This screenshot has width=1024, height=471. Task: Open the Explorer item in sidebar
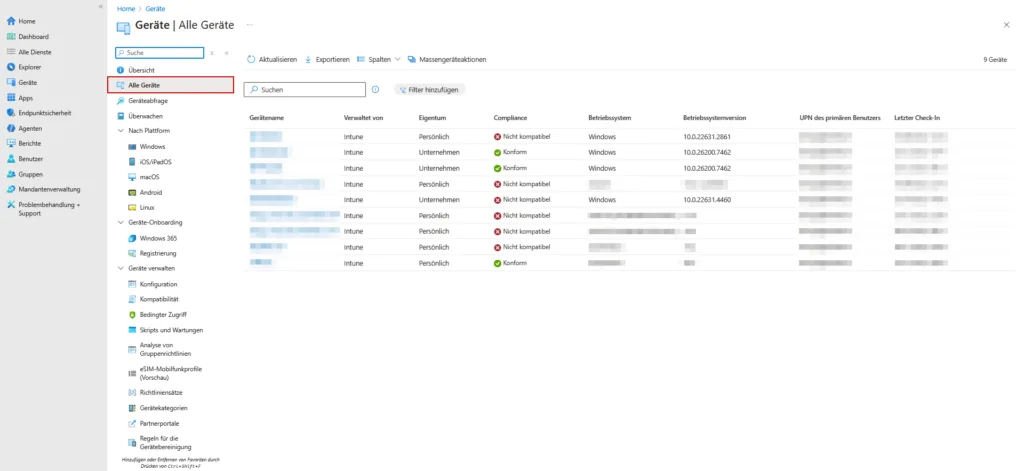click(x=29, y=67)
